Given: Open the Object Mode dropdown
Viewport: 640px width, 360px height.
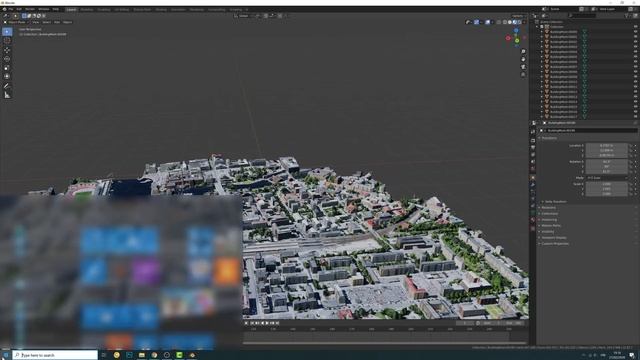Looking at the screenshot, I should coord(16,22).
